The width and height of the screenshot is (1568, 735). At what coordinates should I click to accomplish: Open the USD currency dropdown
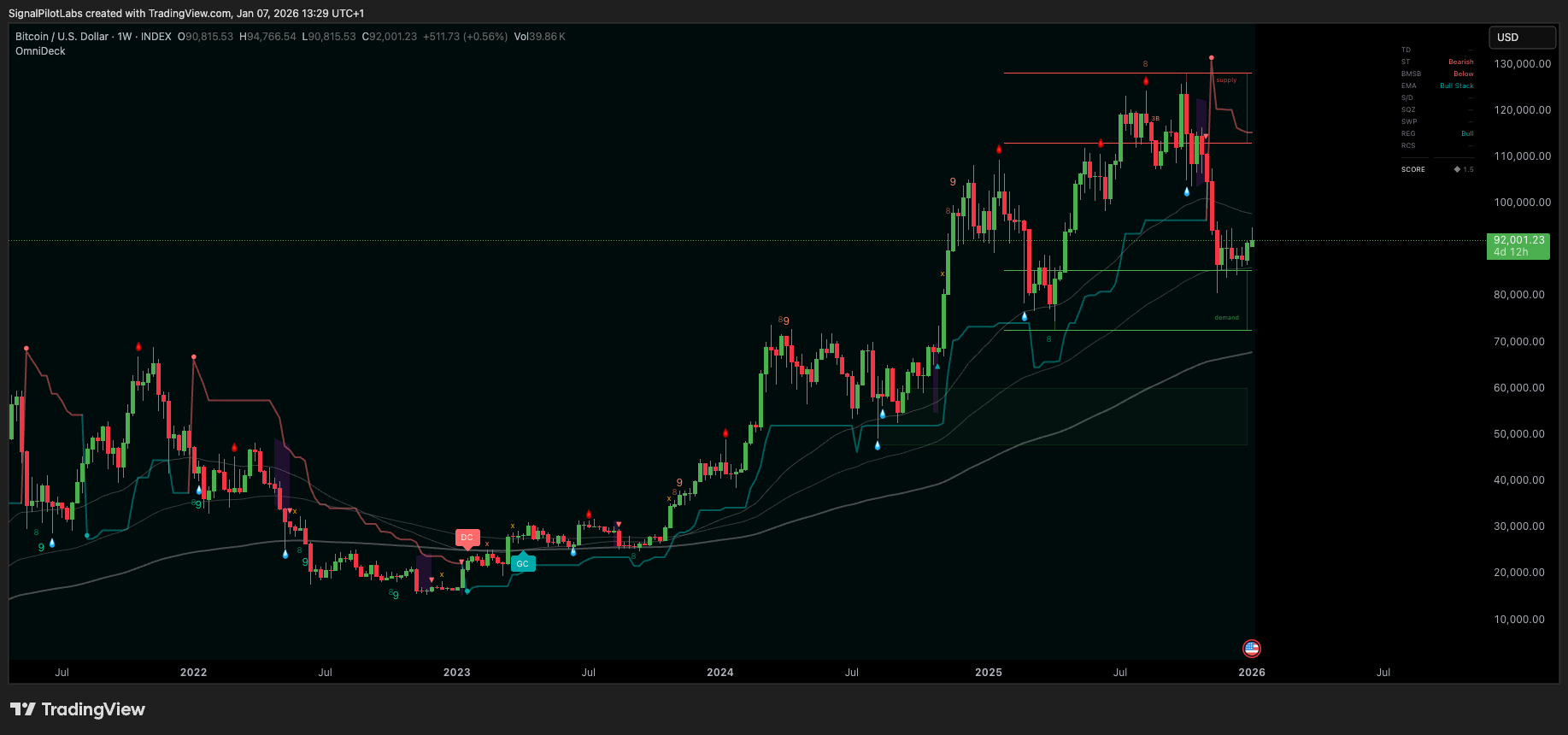point(1521,38)
